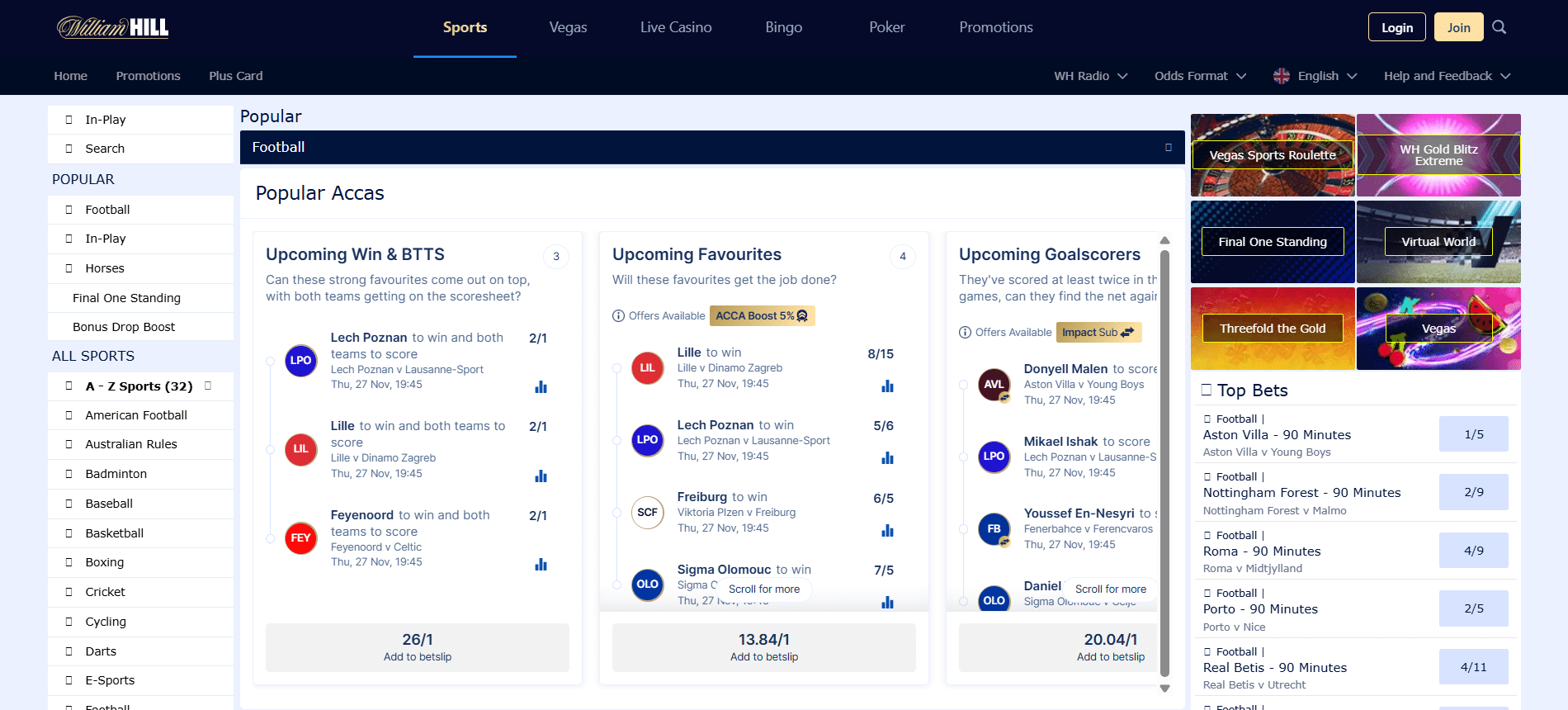Open stats chart icon for Freiburg to win
Screen dimensions: 1568x710
887,531
